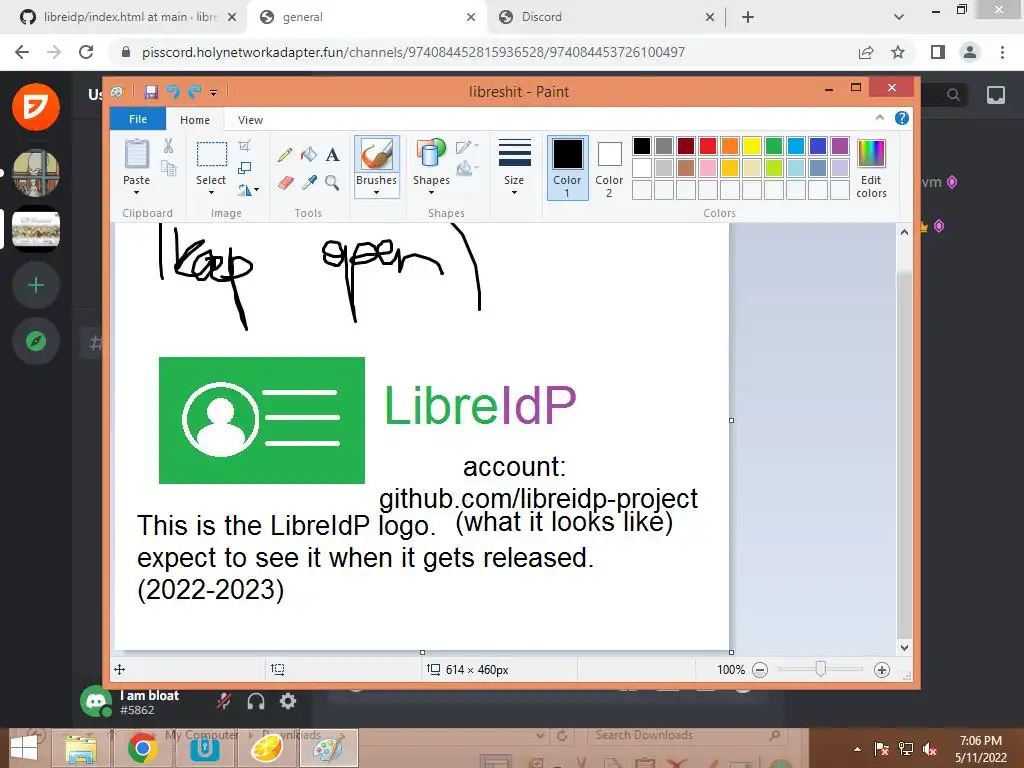Click the Save icon in Paint title bar

point(152,92)
